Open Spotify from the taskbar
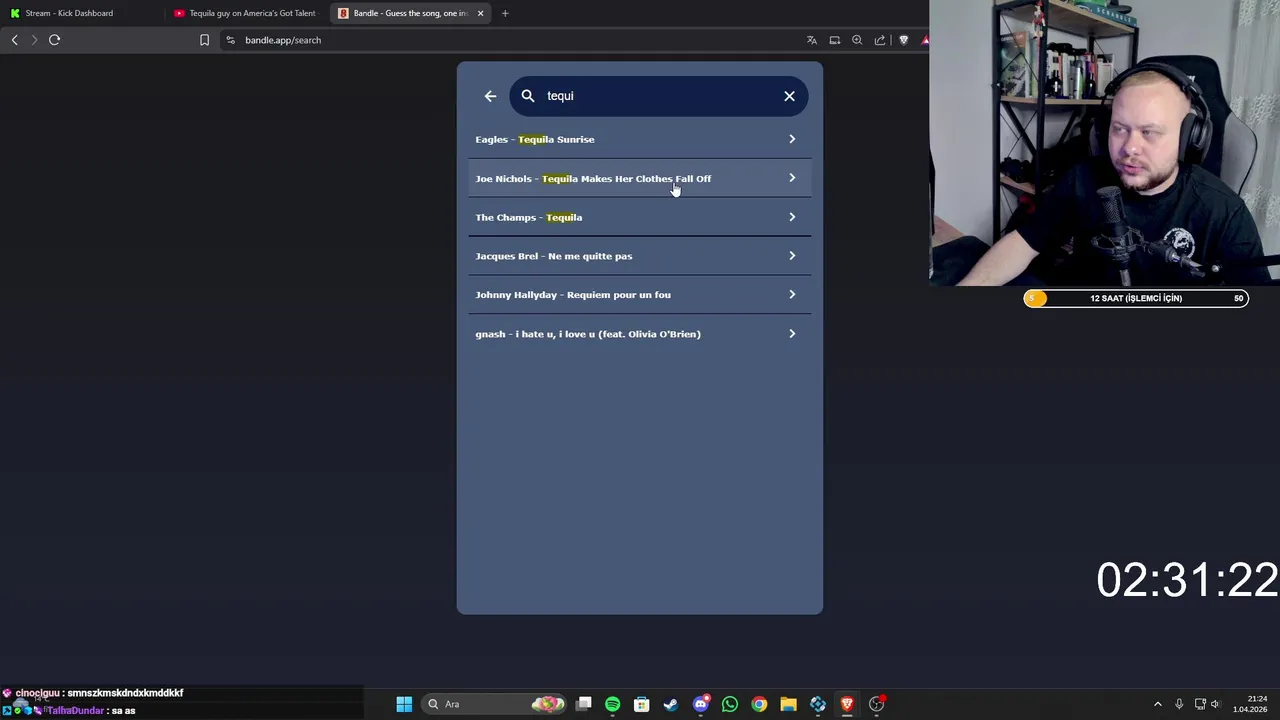Screen dimensions: 1280x720 pyautogui.click(x=613, y=704)
